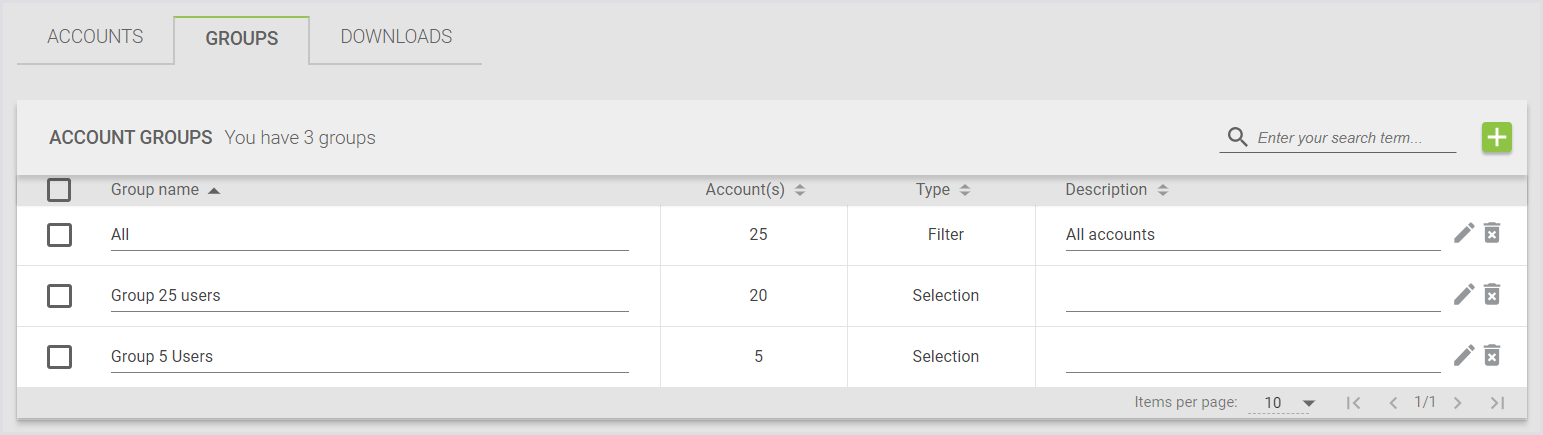Go to the last page
This screenshot has height=435, width=1543.
coord(1497,403)
